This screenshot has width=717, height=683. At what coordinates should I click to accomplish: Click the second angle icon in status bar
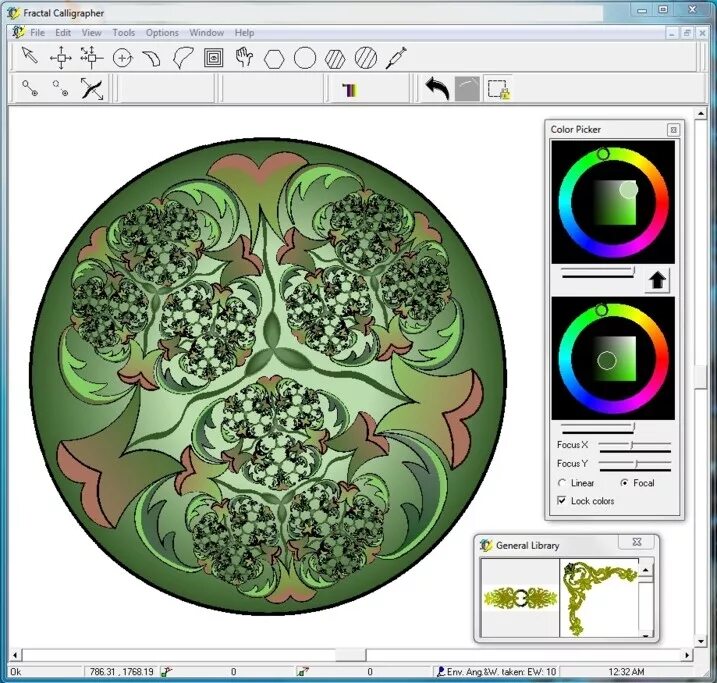point(302,672)
